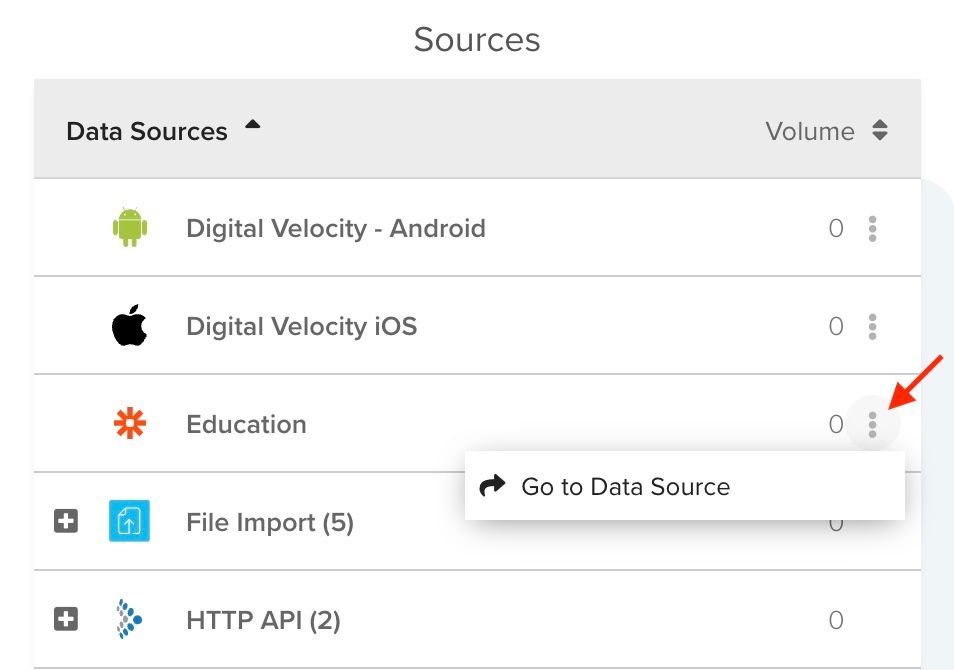Click the Android robot icon
This screenshot has width=954, height=670.
tap(129, 228)
